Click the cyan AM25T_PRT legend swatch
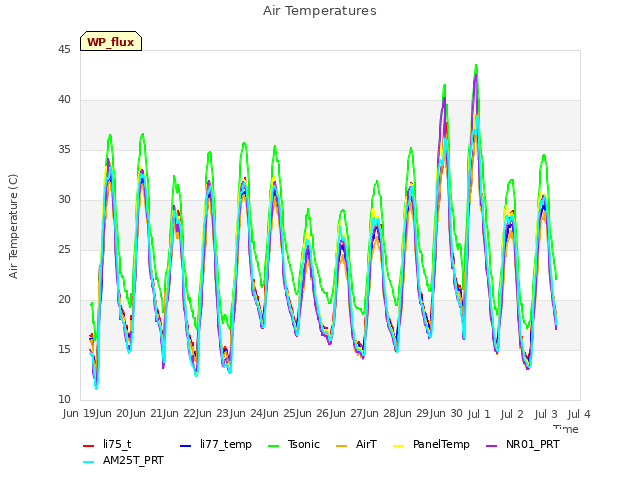Image resolution: width=640 pixels, height=480 pixels. tap(89, 462)
